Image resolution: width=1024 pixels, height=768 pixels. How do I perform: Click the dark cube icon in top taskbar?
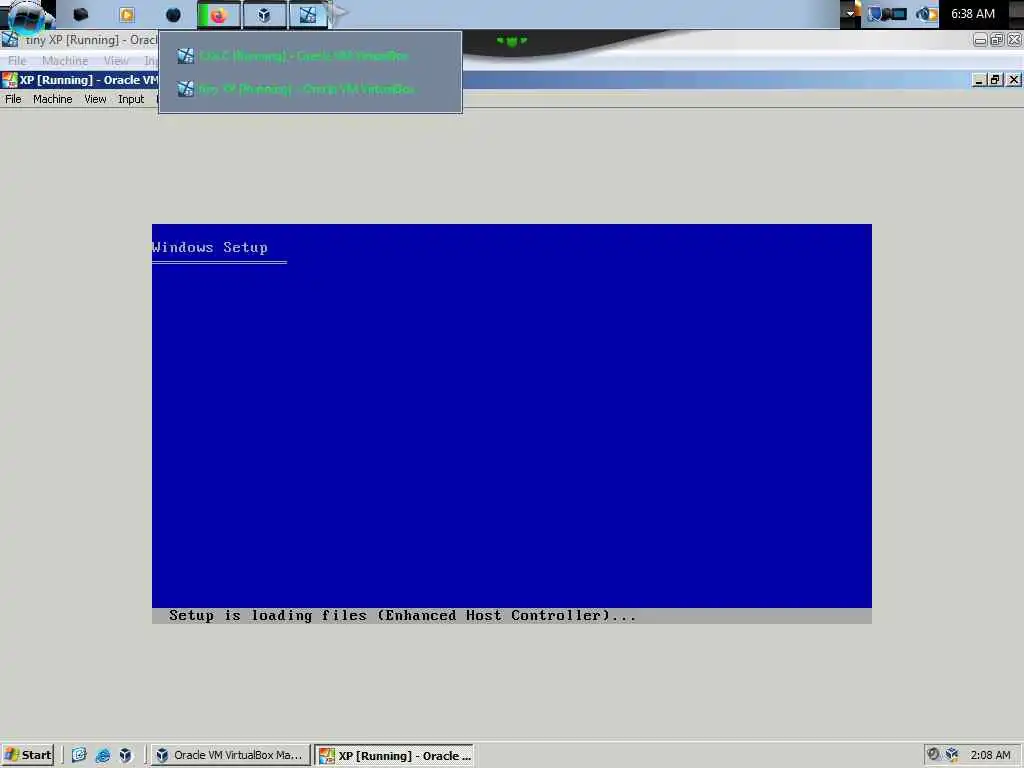80,14
